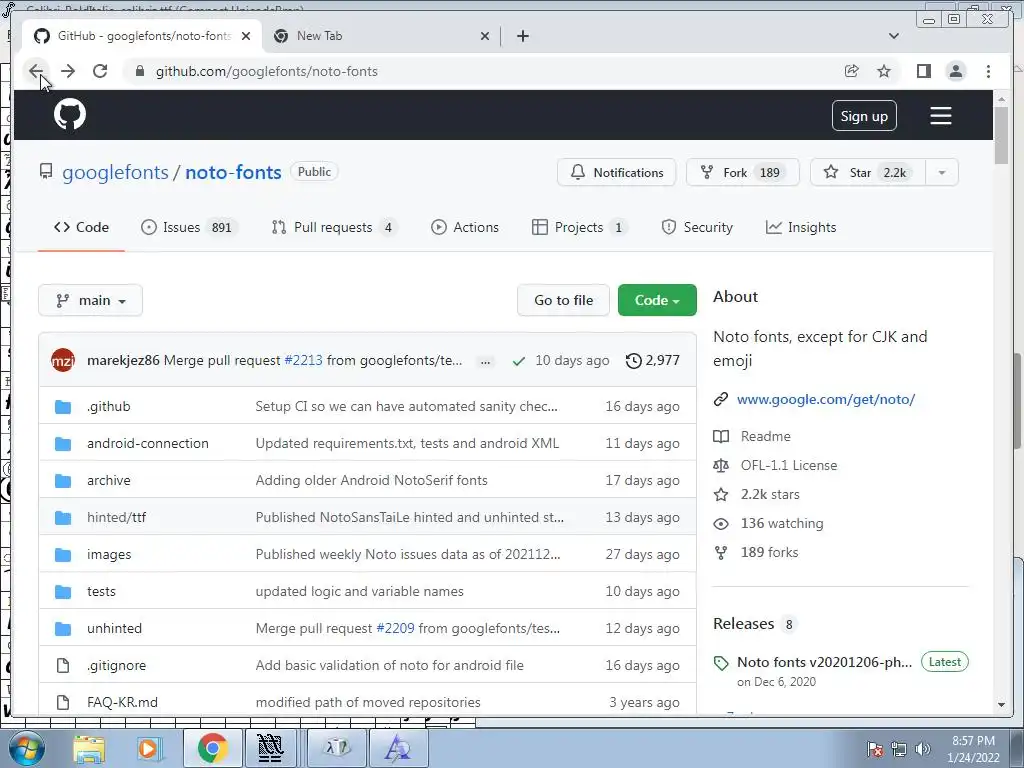Open the hinted/ttf folder
1024x768 pixels.
(x=116, y=517)
